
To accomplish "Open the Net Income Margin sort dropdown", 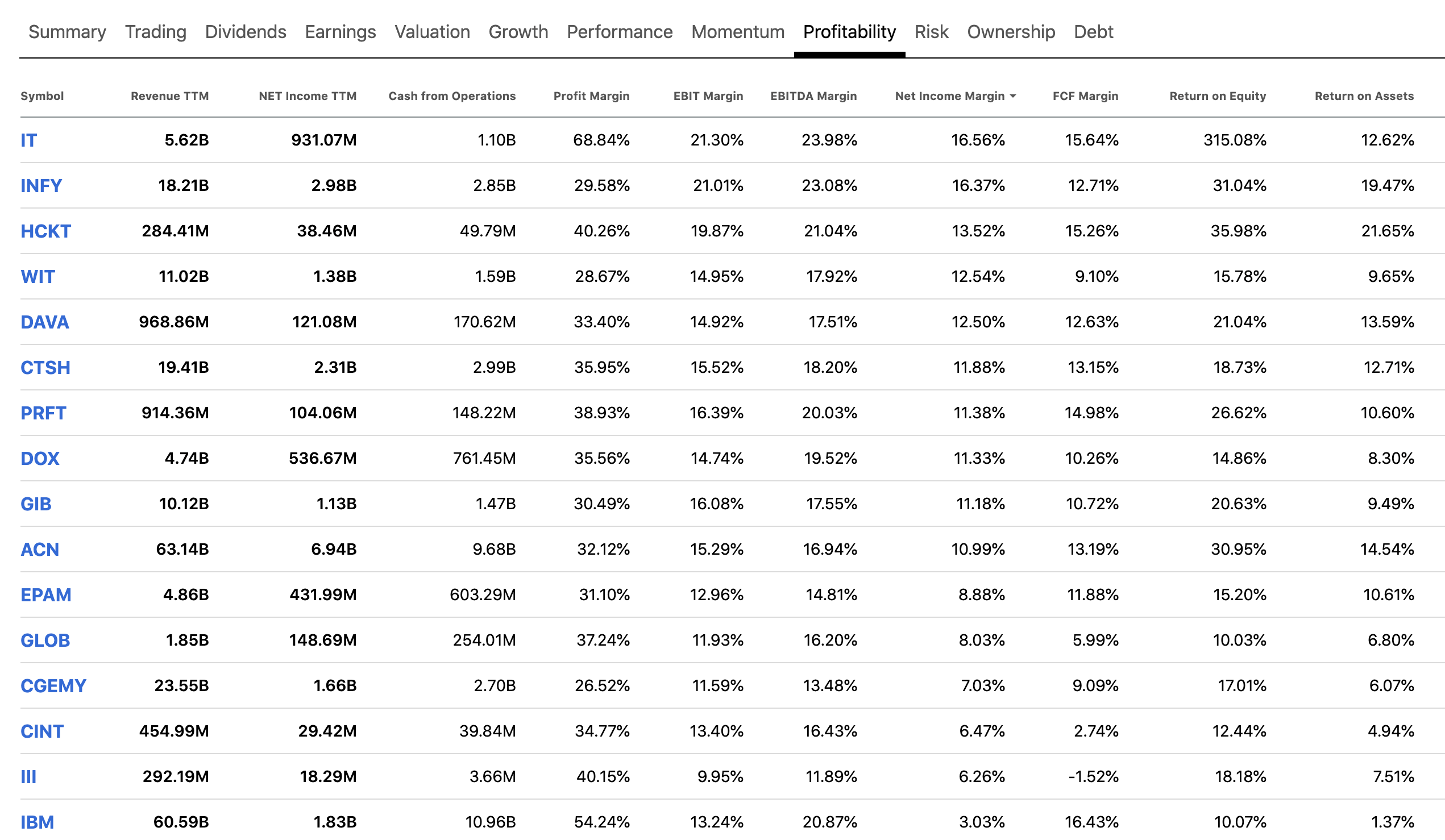I will (956, 95).
